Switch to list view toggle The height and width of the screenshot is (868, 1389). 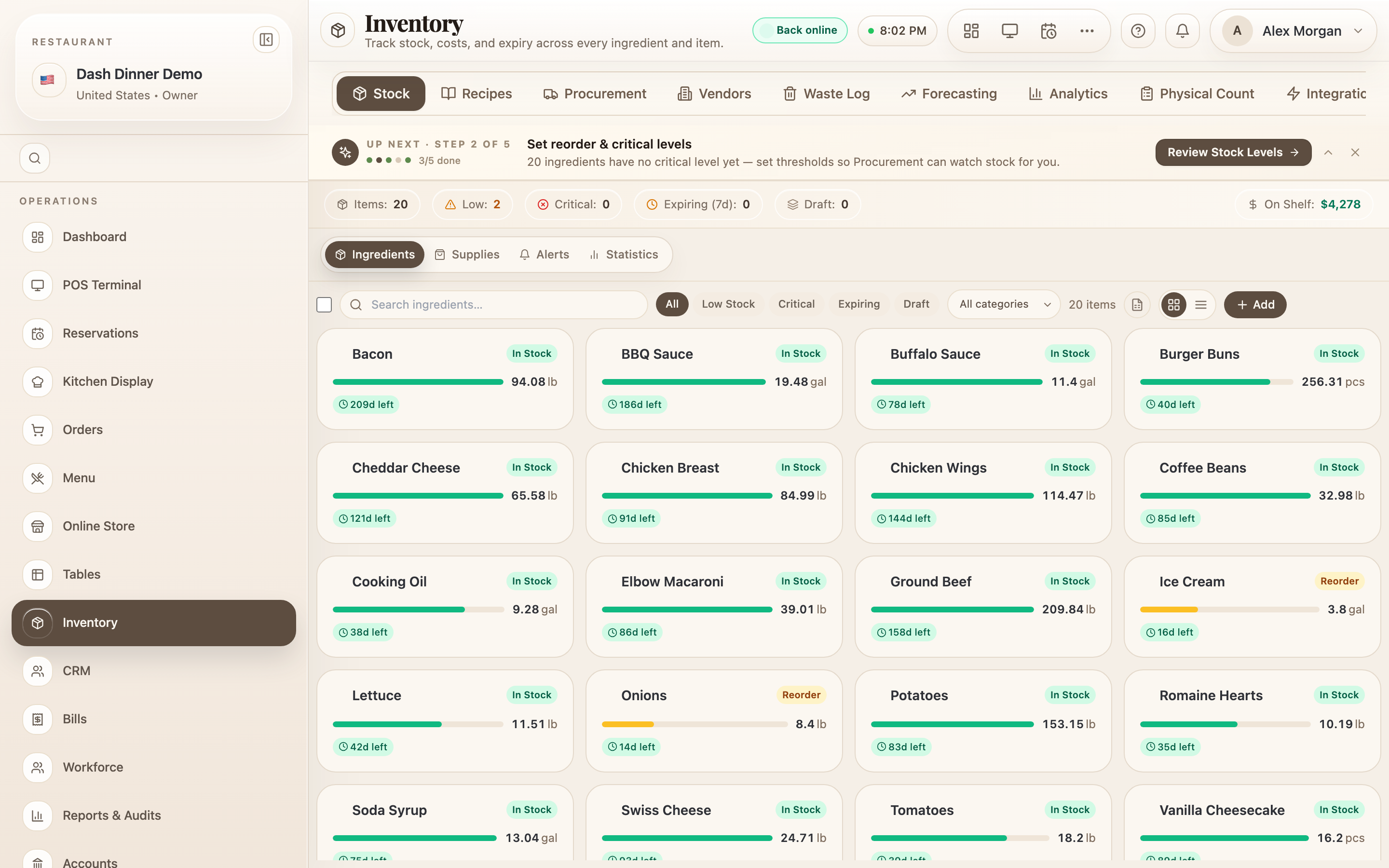point(1200,305)
